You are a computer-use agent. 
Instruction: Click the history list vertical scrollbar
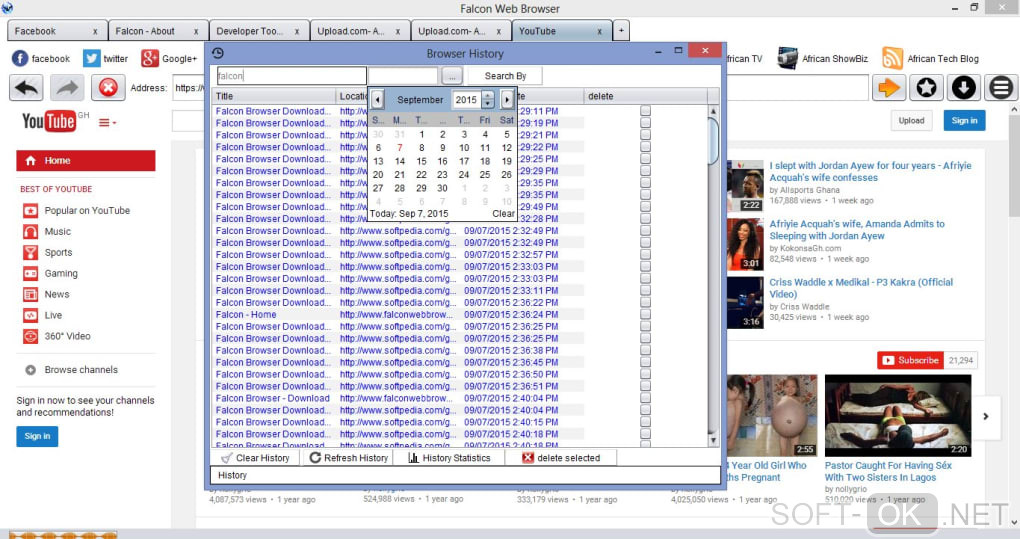(x=713, y=276)
